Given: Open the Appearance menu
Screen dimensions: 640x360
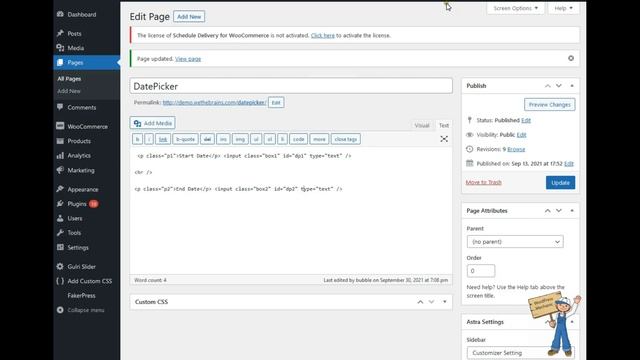Looking at the screenshot, I should point(83,189).
